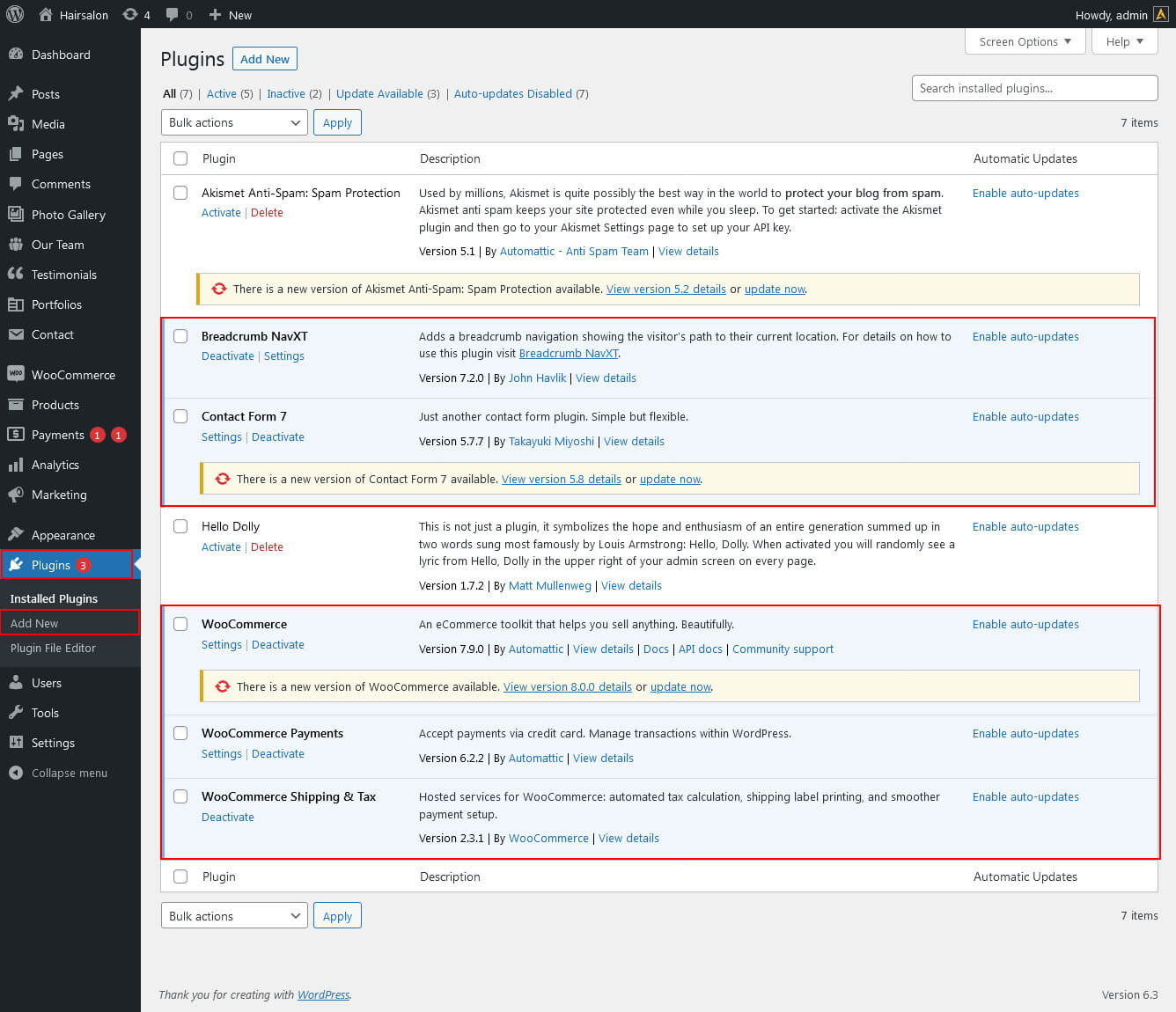Click the bottom Apply button

[x=337, y=916]
